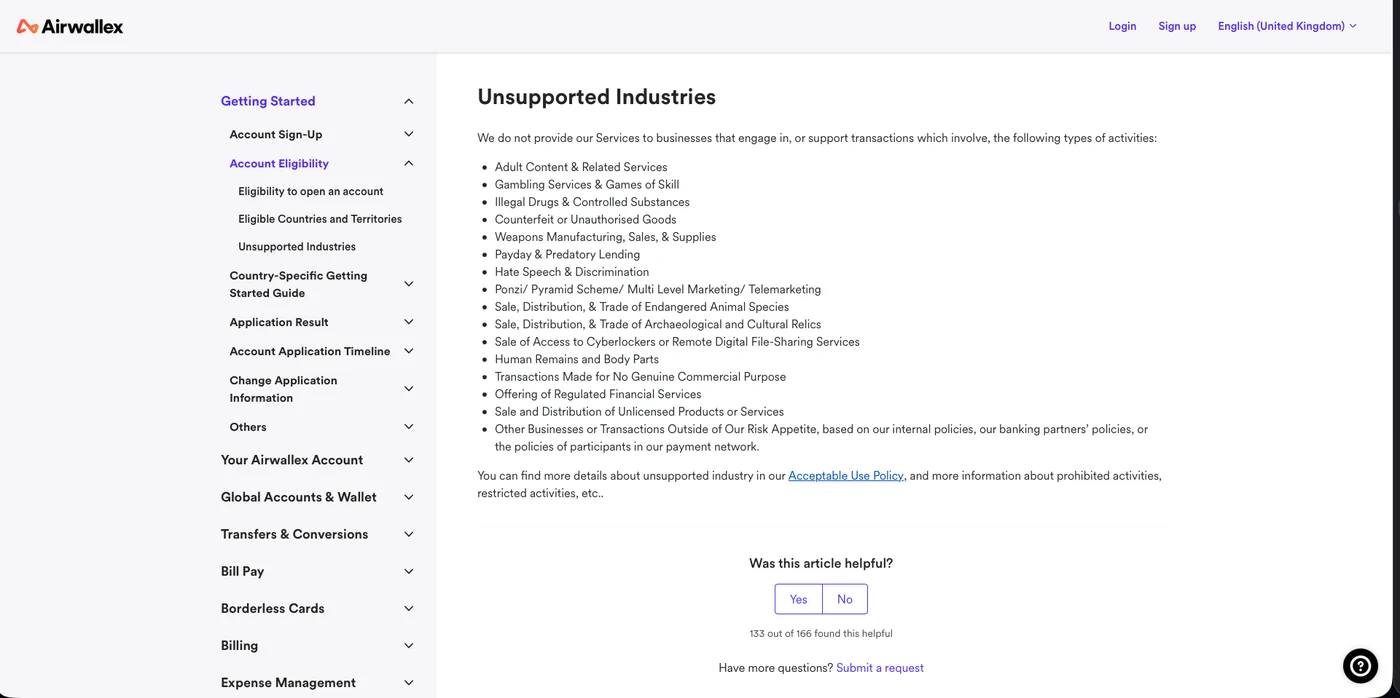This screenshot has height=698, width=1400.
Task: Click 'Adult Content & Related Services' list item
Action: (x=581, y=167)
